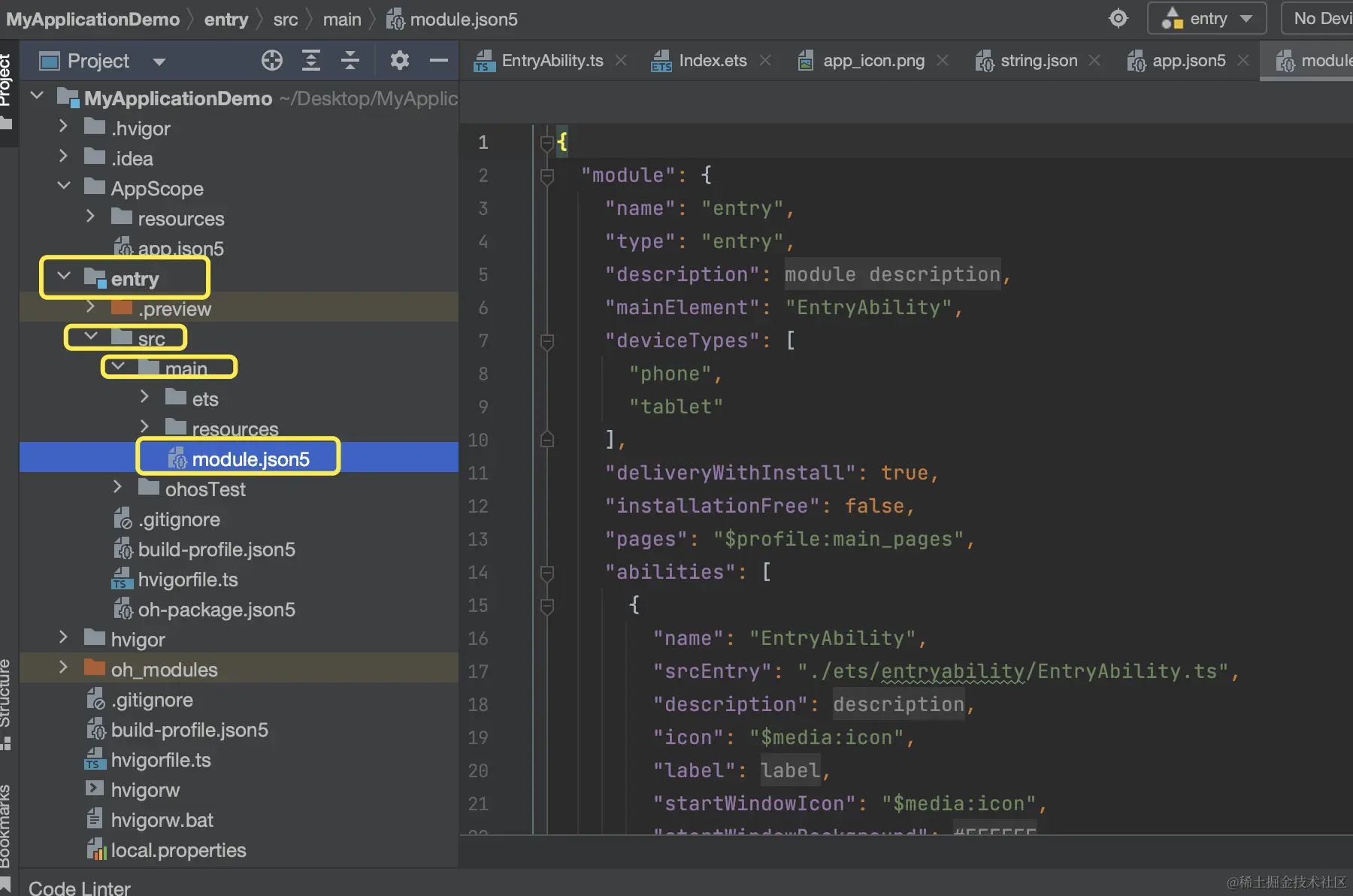Select .gitignore inside entry module
Viewport: 1353px width, 896px height.
(x=167, y=519)
